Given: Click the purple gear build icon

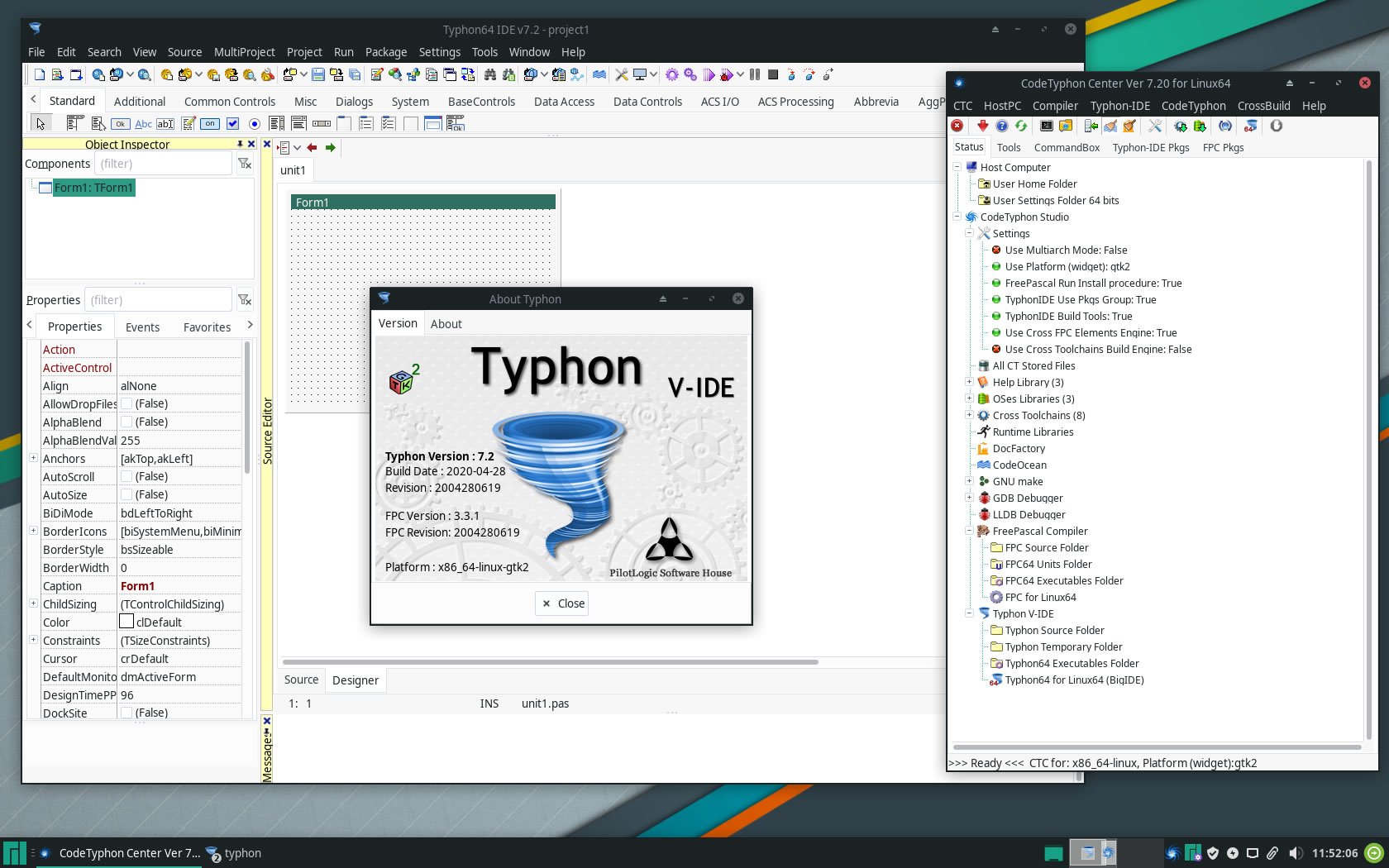Looking at the screenshot, I should (671, 74).
